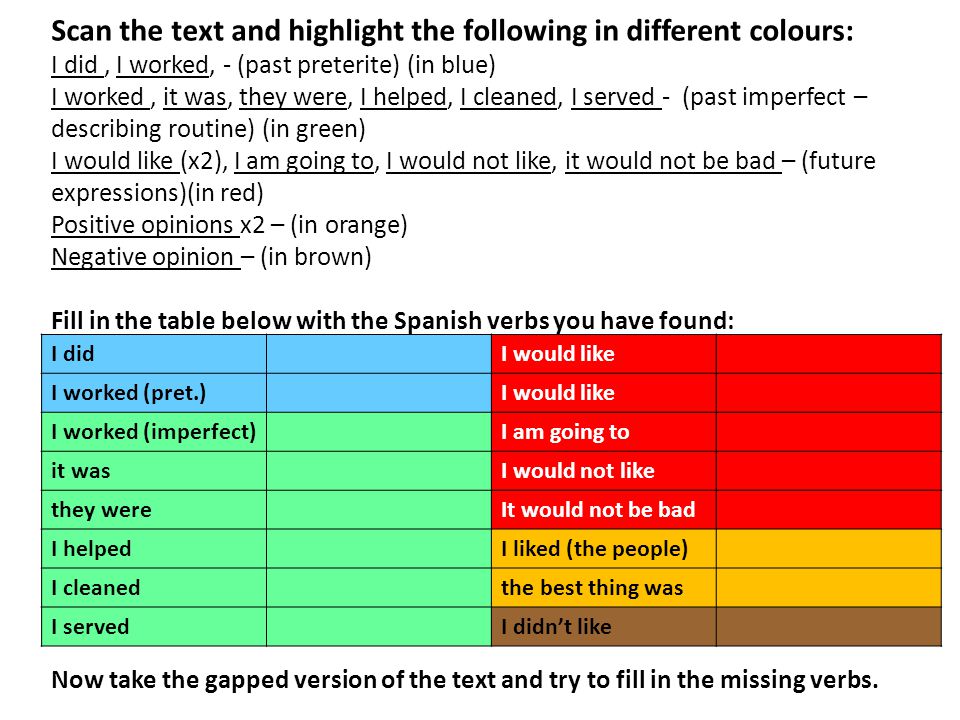960x720 pixels.
Task: Select the blank cell for 'It would not be bad'
Action: point(828,509)
